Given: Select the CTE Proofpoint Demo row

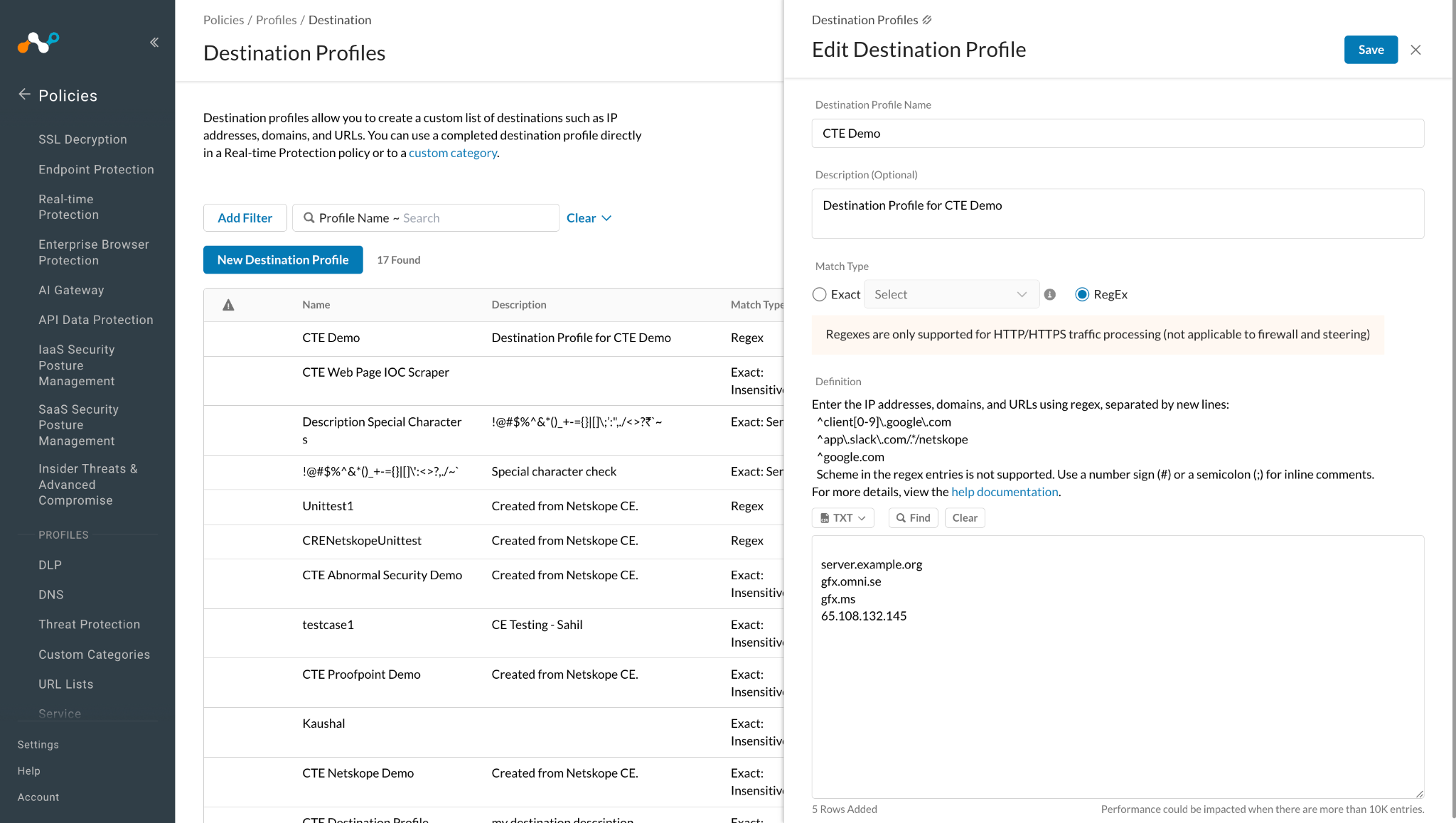Looking at the screenshot, I should coord(493,683).
